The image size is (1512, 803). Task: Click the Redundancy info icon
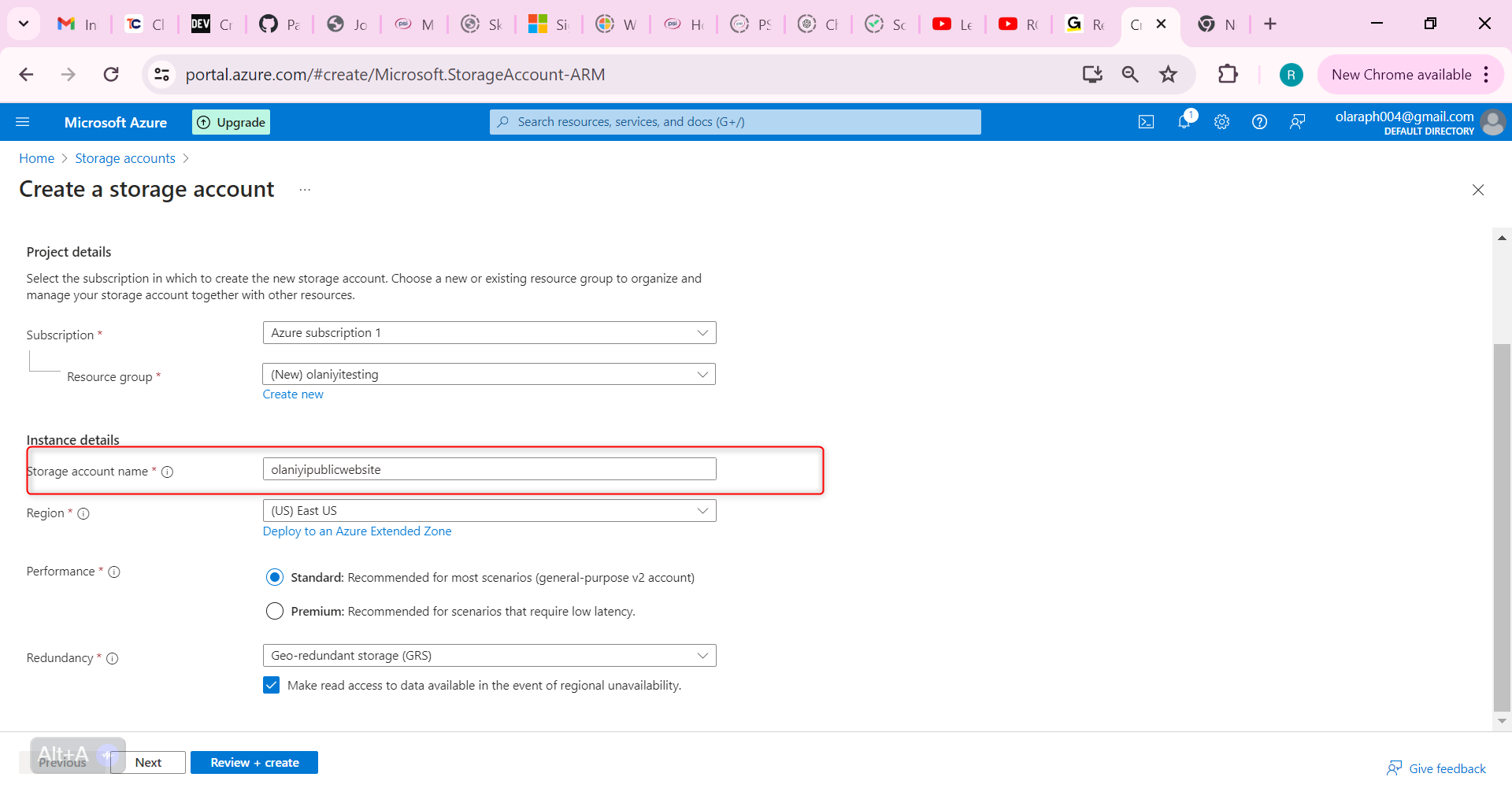[x=113, y=658]
